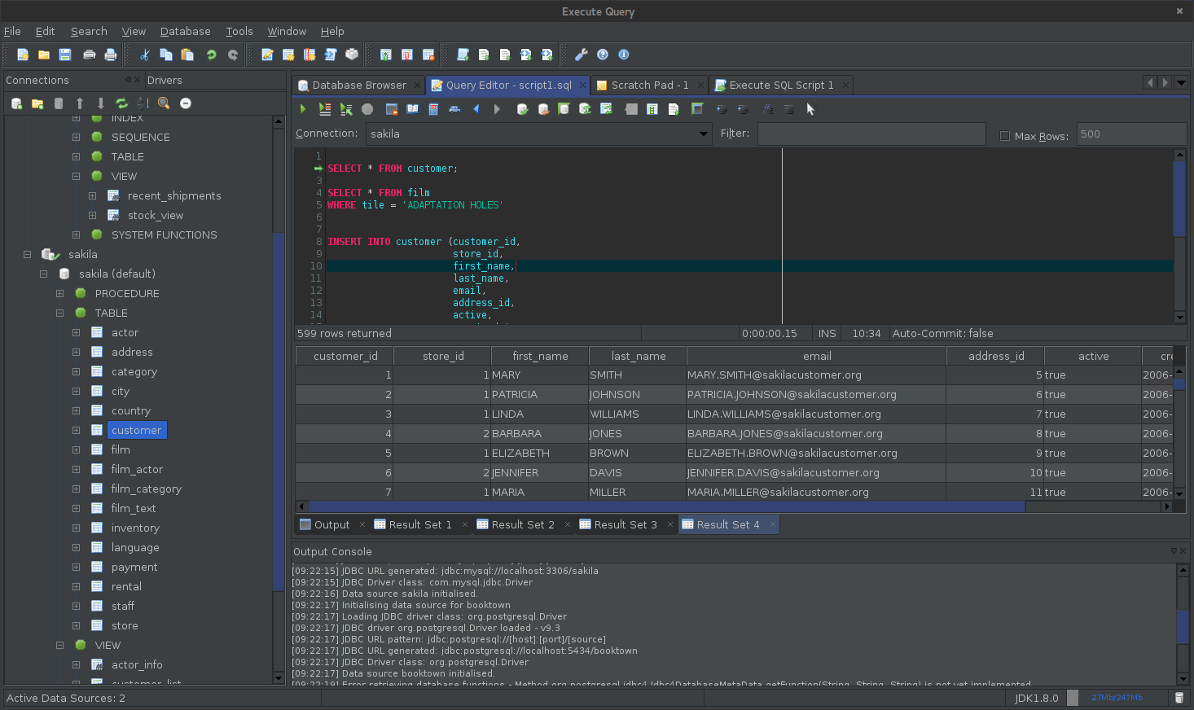This screenshot has height=710, width=1194.
Task: Collapse the TABLE node under sakila (default)
Action: (60, 313)
